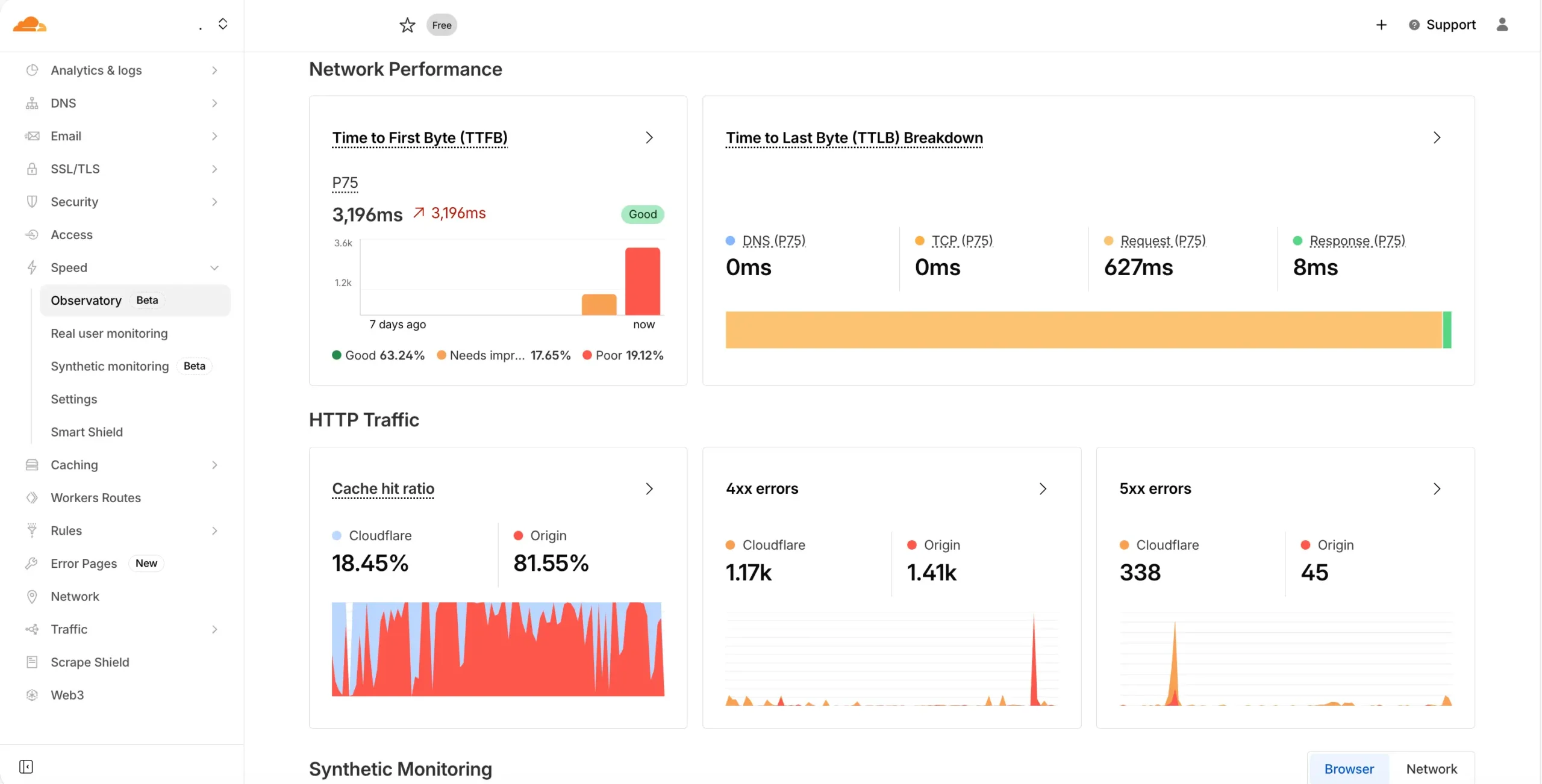Click the Access sidebar icon
This screenshot has width=1542, height=784.
pos(32,234)
